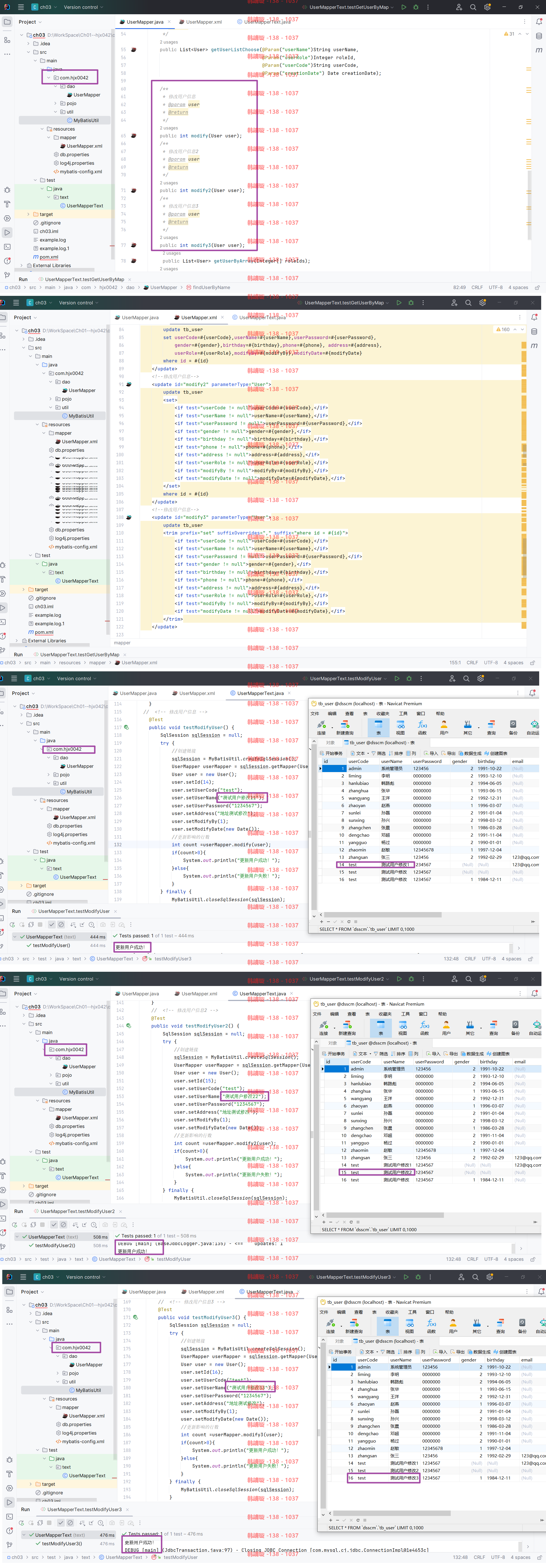Click findUserByName breadcrumb in 31-warnings window

pos(208,287)
